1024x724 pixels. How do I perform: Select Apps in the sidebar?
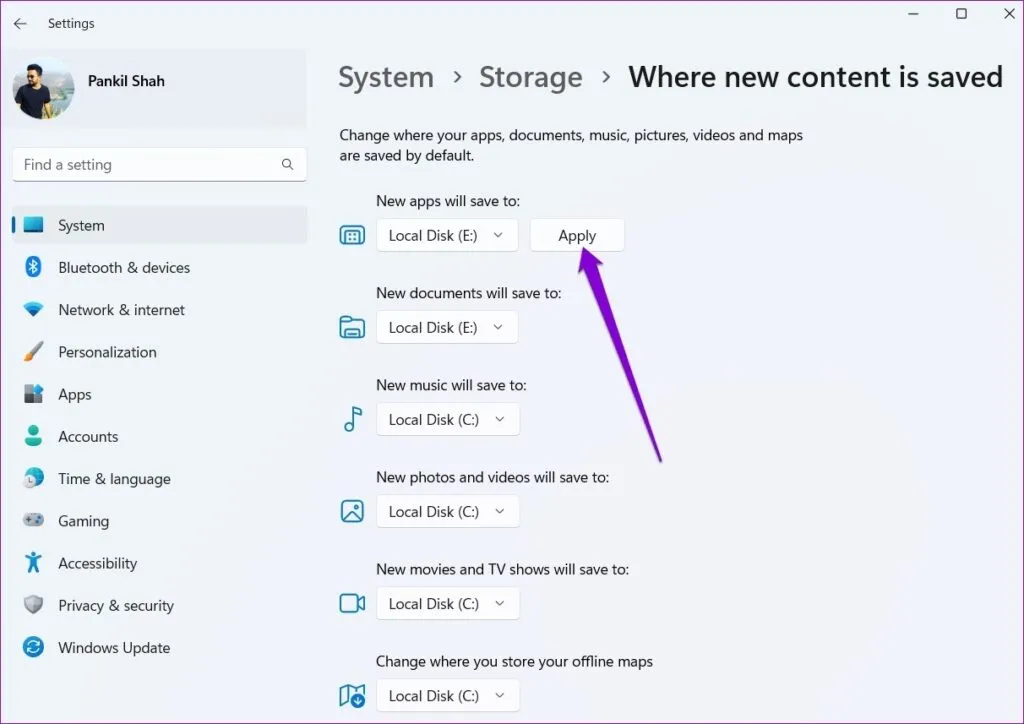click(75, 394)
